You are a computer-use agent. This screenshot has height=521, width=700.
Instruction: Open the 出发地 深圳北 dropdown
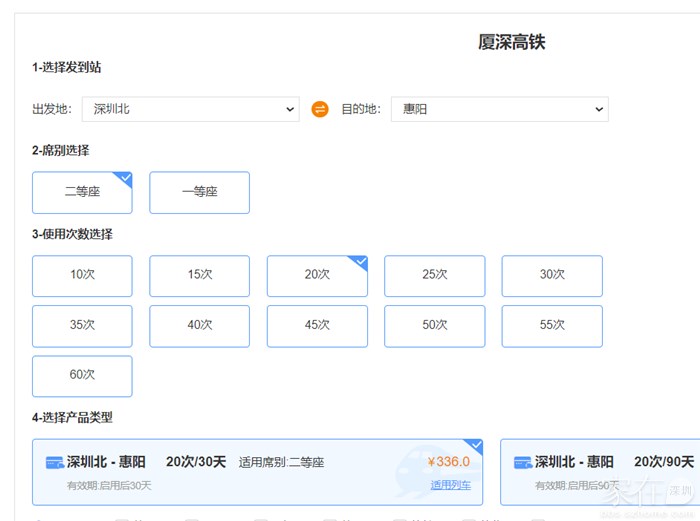(x=190, y=109)
